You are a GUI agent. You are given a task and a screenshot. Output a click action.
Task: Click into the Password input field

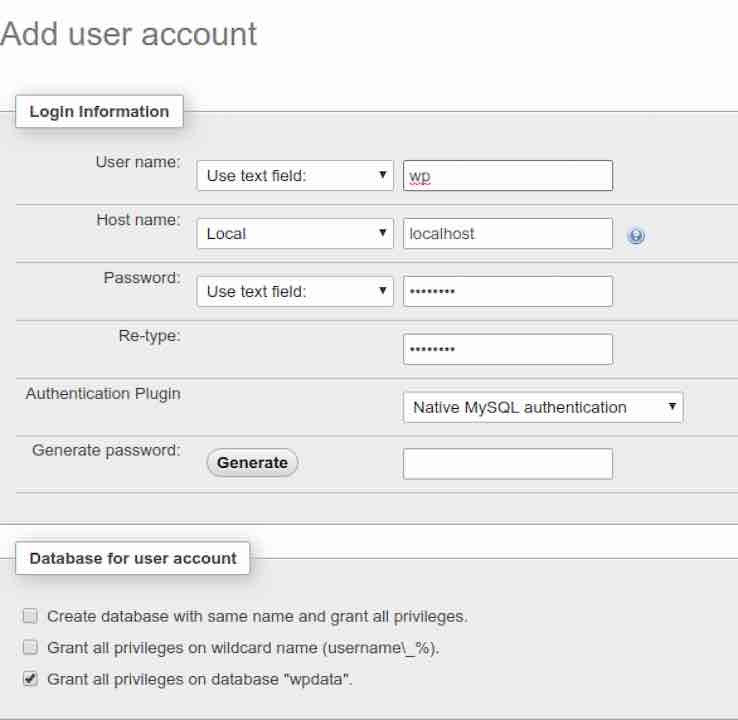click(x=507, y=292)
